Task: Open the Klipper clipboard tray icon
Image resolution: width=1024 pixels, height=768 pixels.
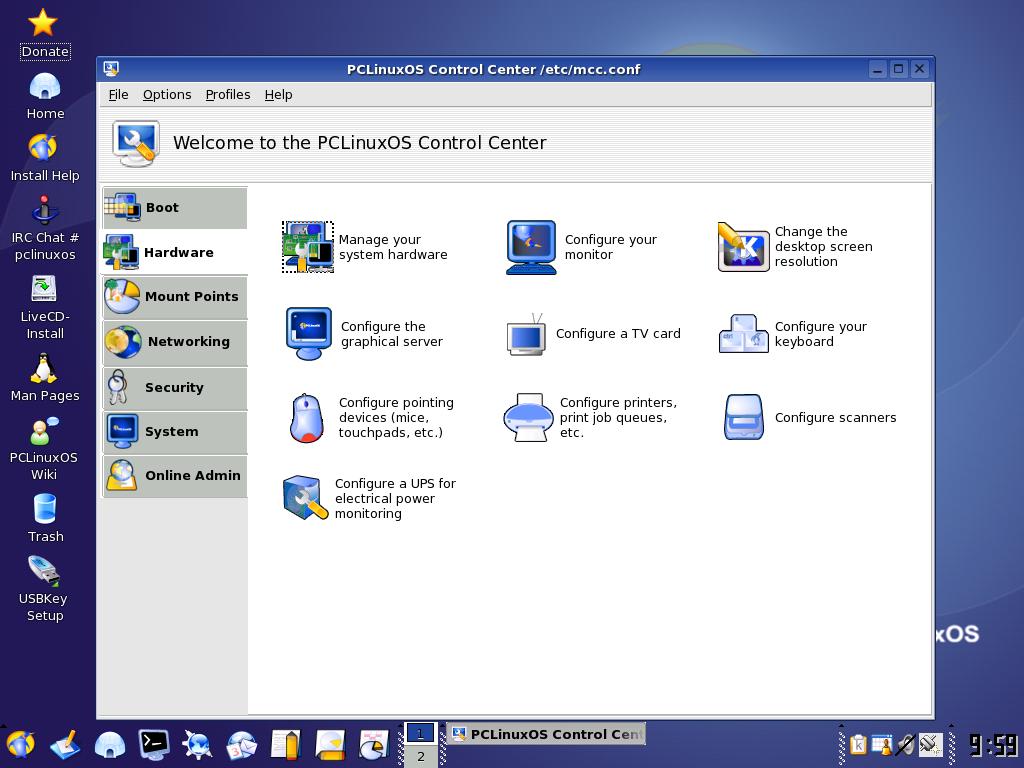Action: pos(858,744)
